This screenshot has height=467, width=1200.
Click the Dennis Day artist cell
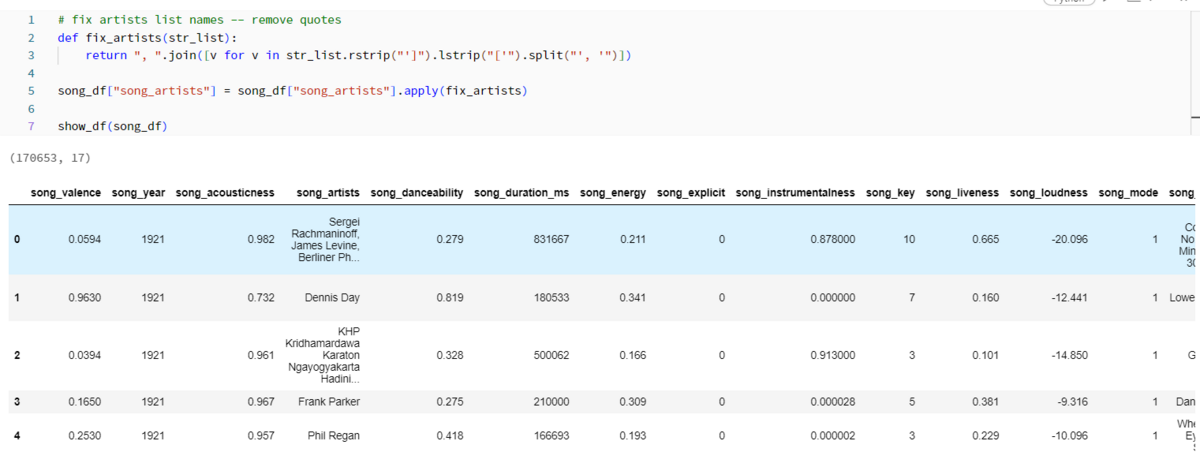(332, 298)
